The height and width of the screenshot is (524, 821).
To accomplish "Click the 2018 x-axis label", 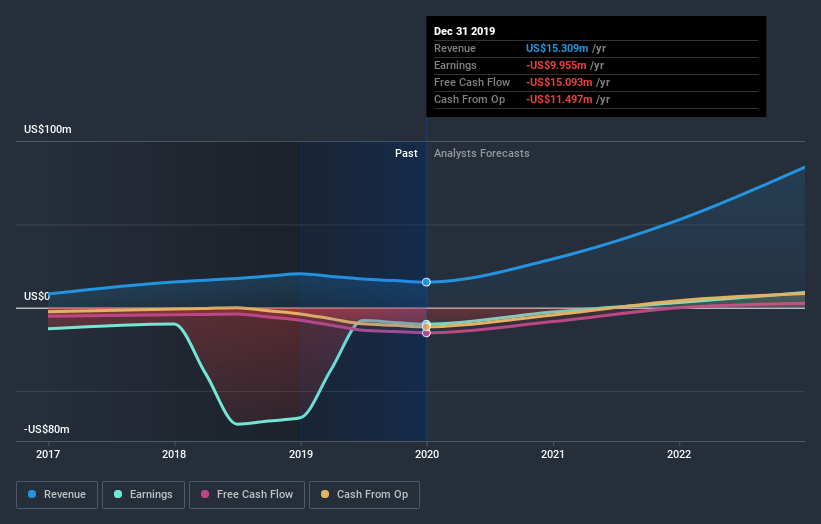I will (x=174, y=454).
